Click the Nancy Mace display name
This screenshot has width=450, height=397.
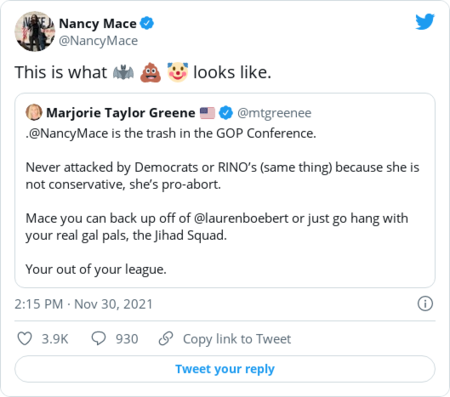(x=98, y=24)
